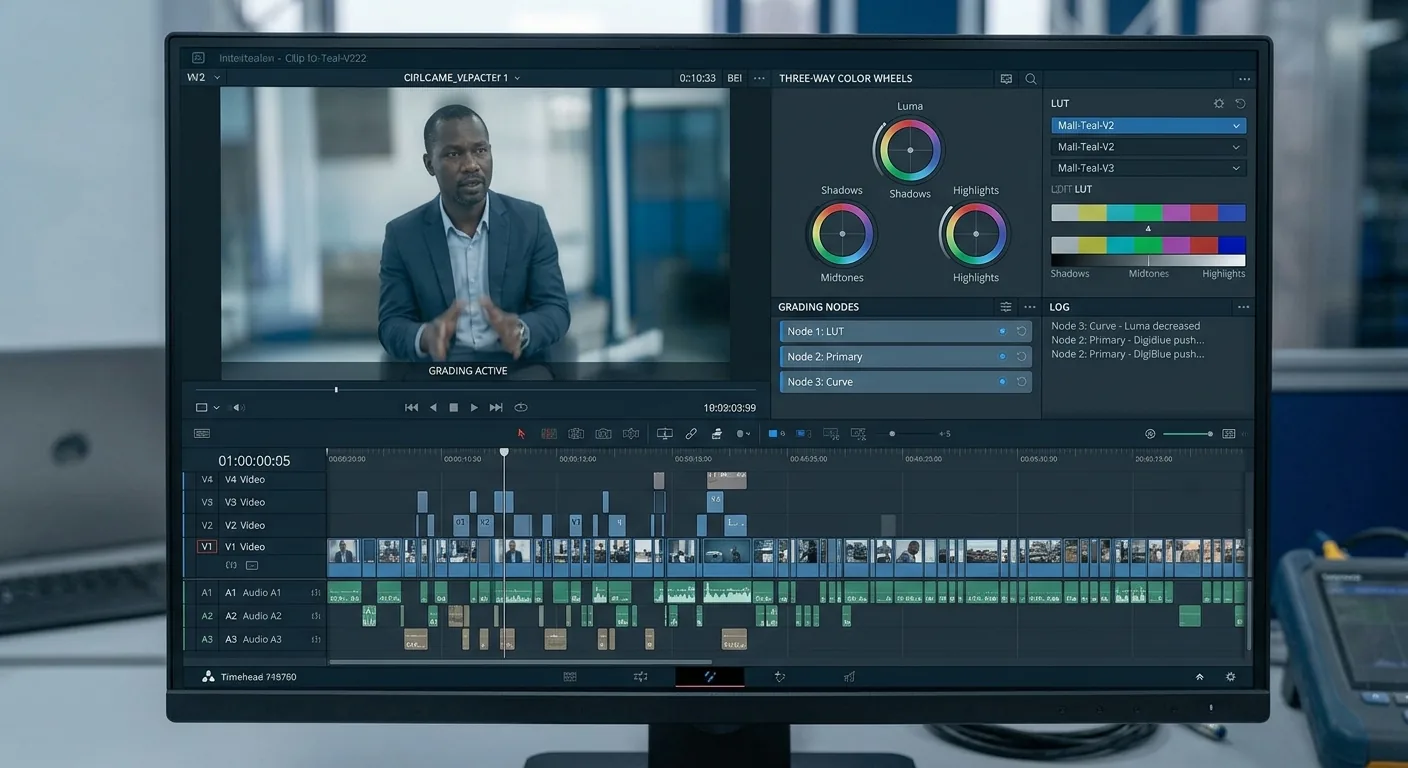Click the A3 Audio A3 track header
The width and height of the screenshot is (1408, 768).
pos(257,639)
